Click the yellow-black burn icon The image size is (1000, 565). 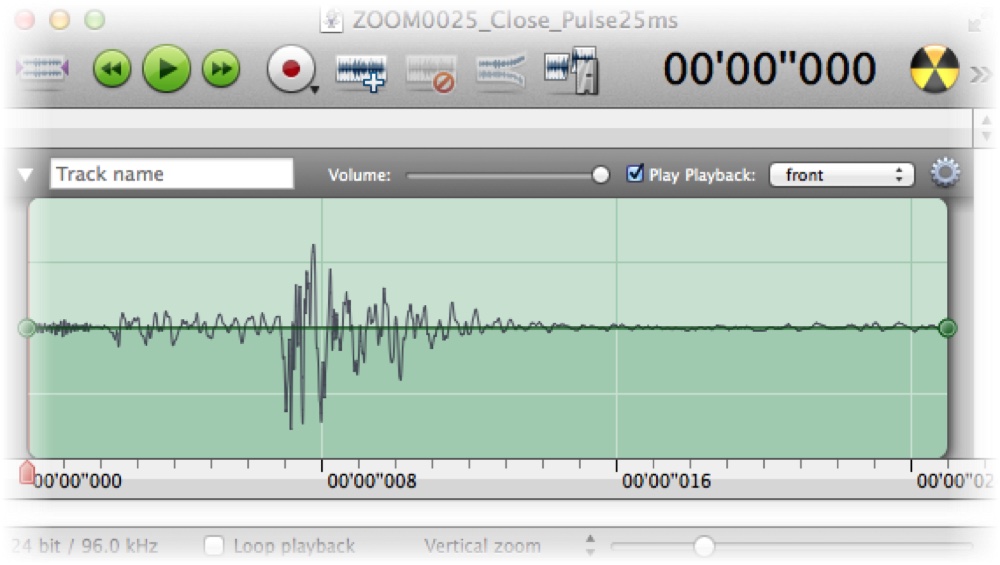pyautogui.click(x=934, y=69)
